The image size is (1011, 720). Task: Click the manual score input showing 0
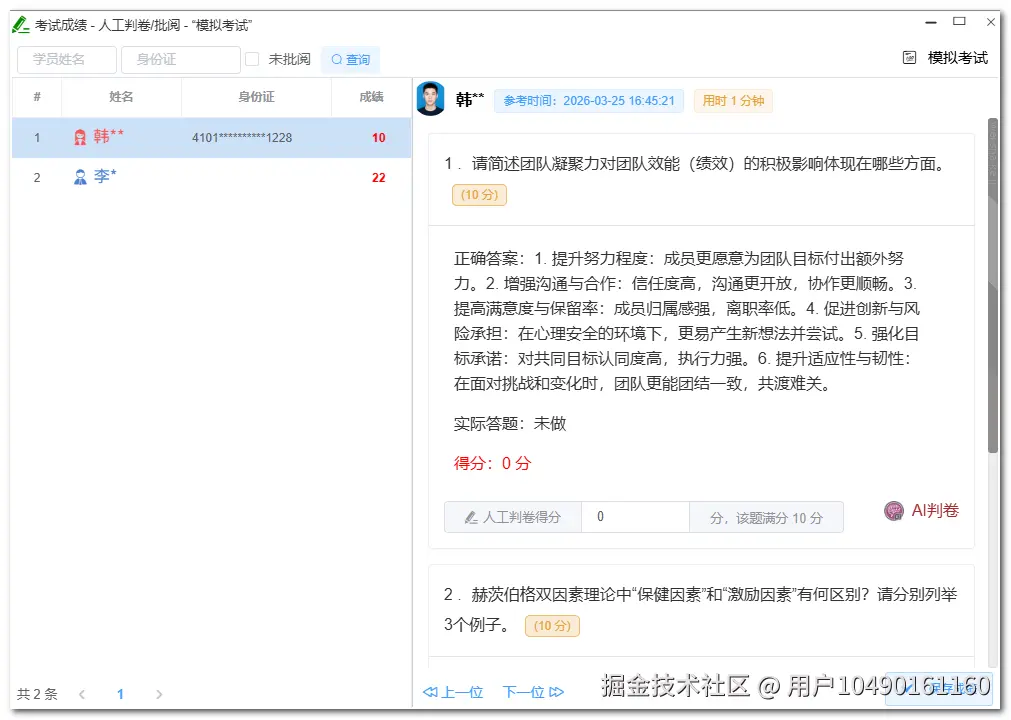coord(635,517)
